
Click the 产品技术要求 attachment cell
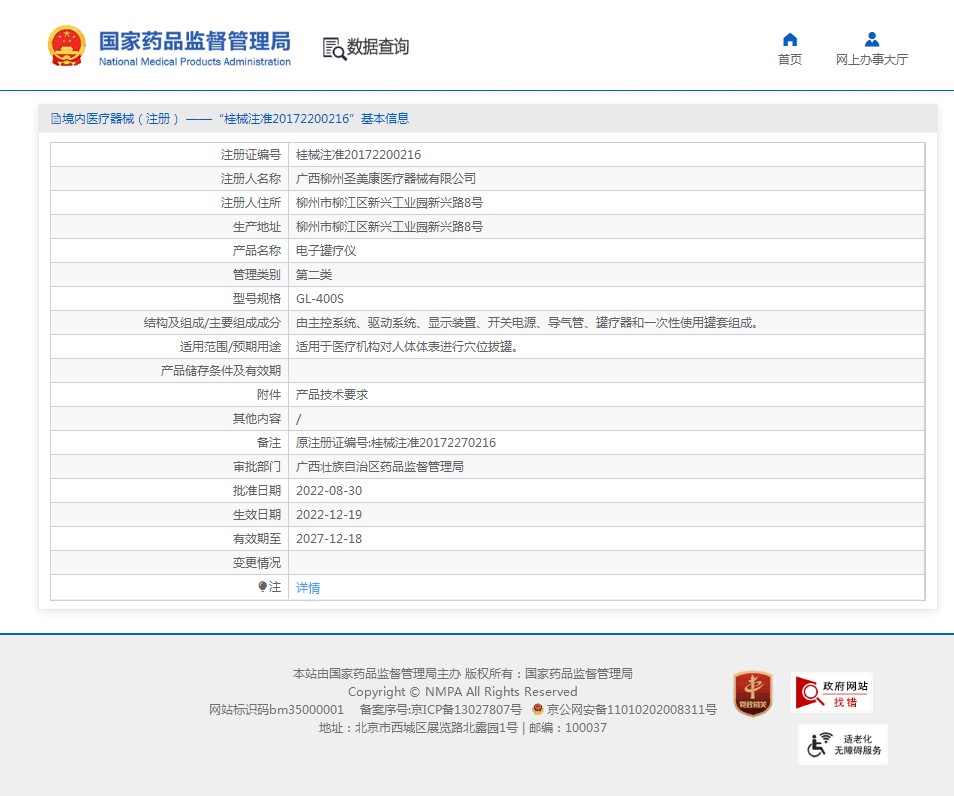coord(332,395)
